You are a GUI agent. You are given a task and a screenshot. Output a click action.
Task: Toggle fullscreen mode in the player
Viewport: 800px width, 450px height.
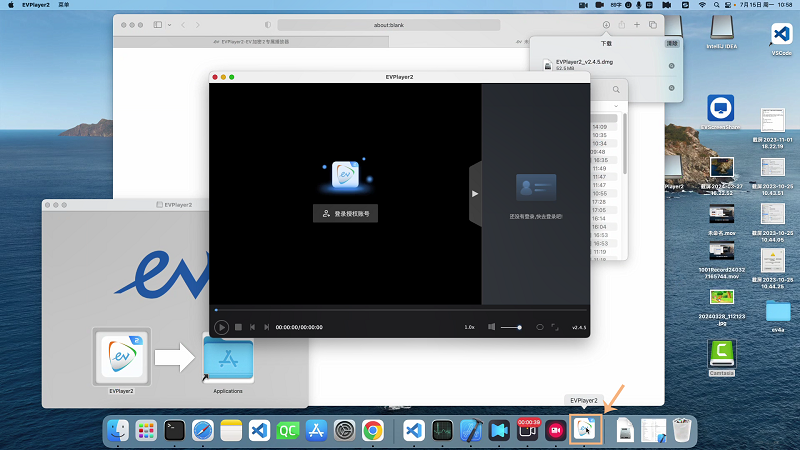click(555, 327)
